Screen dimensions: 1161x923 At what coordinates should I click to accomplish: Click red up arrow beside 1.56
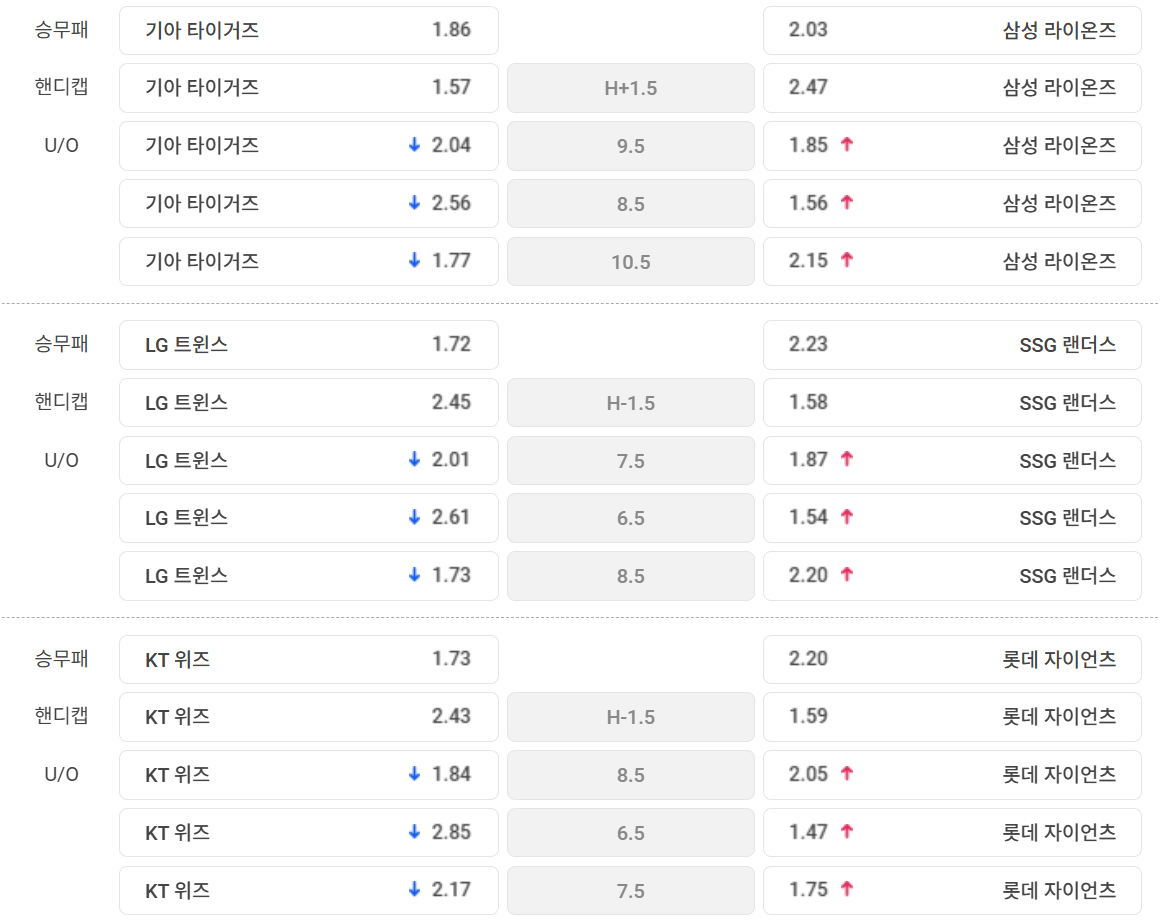pyautogui.click(x=847, y=202)
